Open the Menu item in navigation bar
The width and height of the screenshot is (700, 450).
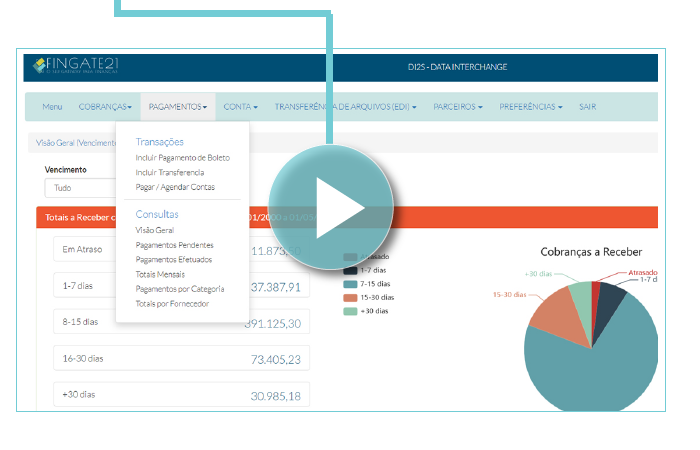(52, 107)
